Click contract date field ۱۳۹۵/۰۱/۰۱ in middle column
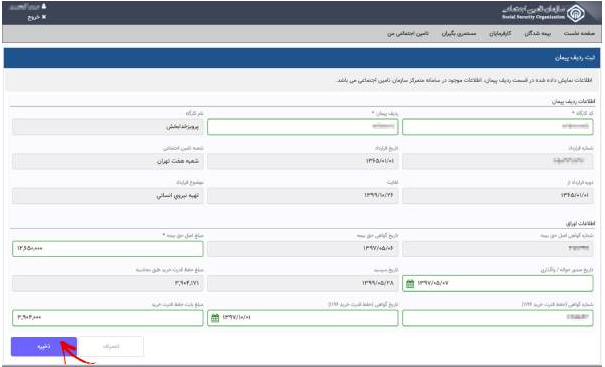Screen dimensions: 605x367 click(302, 161)
